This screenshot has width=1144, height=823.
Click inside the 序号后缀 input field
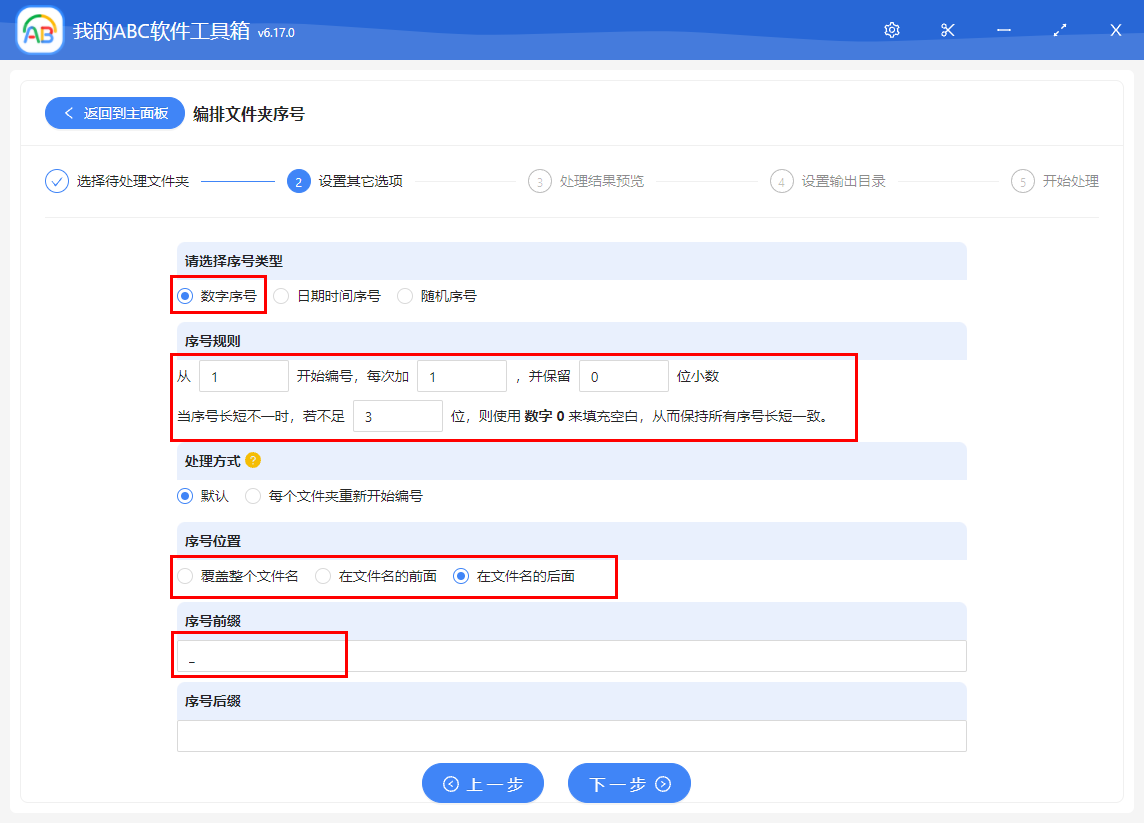tap(571, 735)
